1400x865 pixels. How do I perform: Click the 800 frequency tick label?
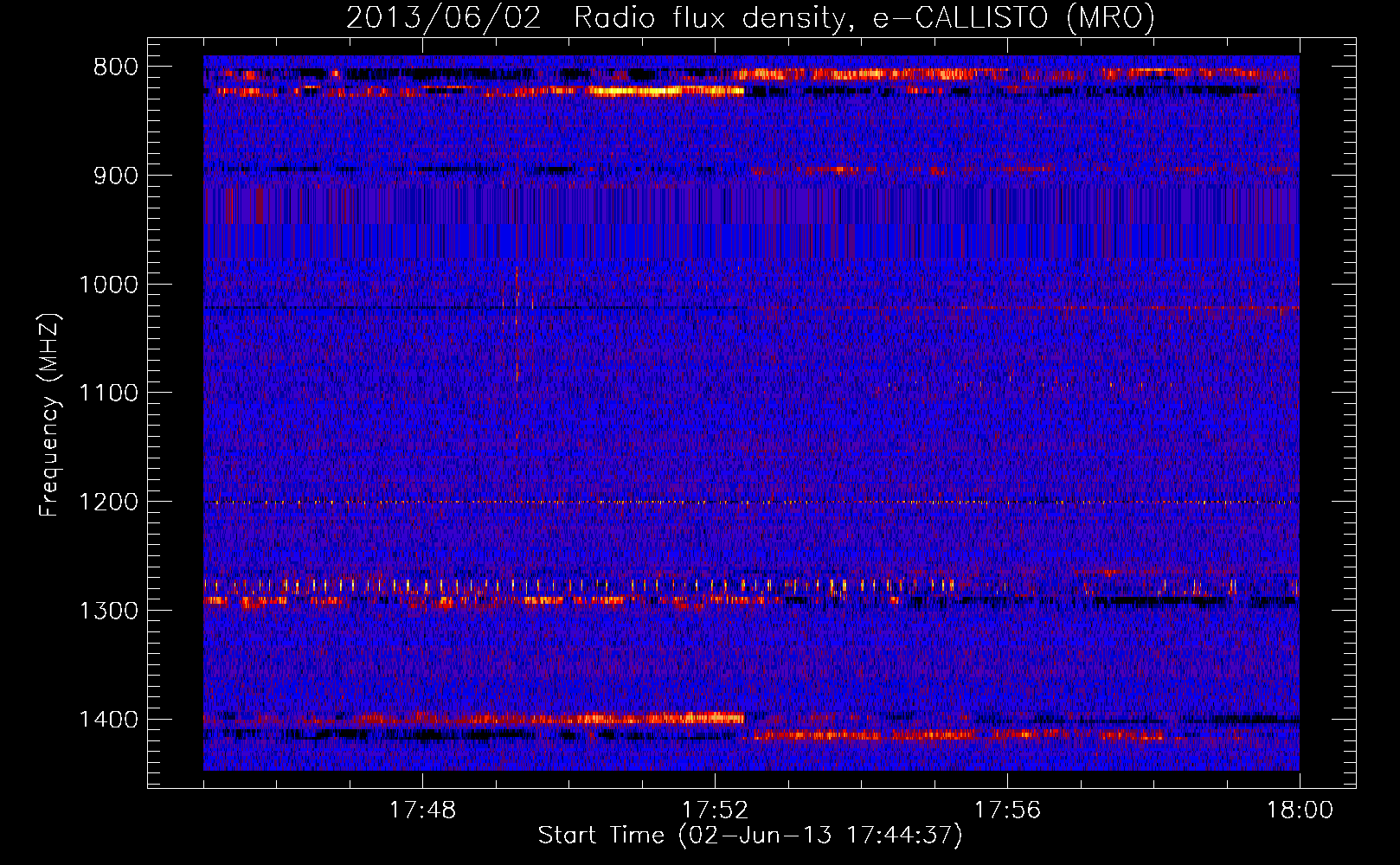tap(115, 67)
